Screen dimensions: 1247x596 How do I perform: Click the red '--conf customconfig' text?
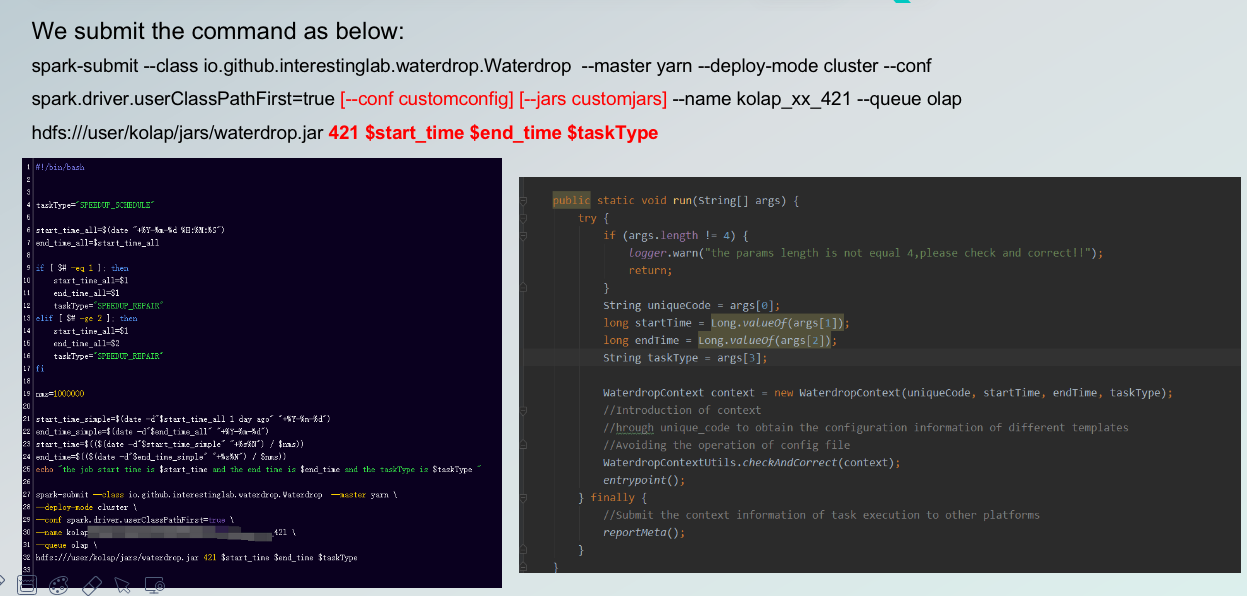click(x=427, y=99)
